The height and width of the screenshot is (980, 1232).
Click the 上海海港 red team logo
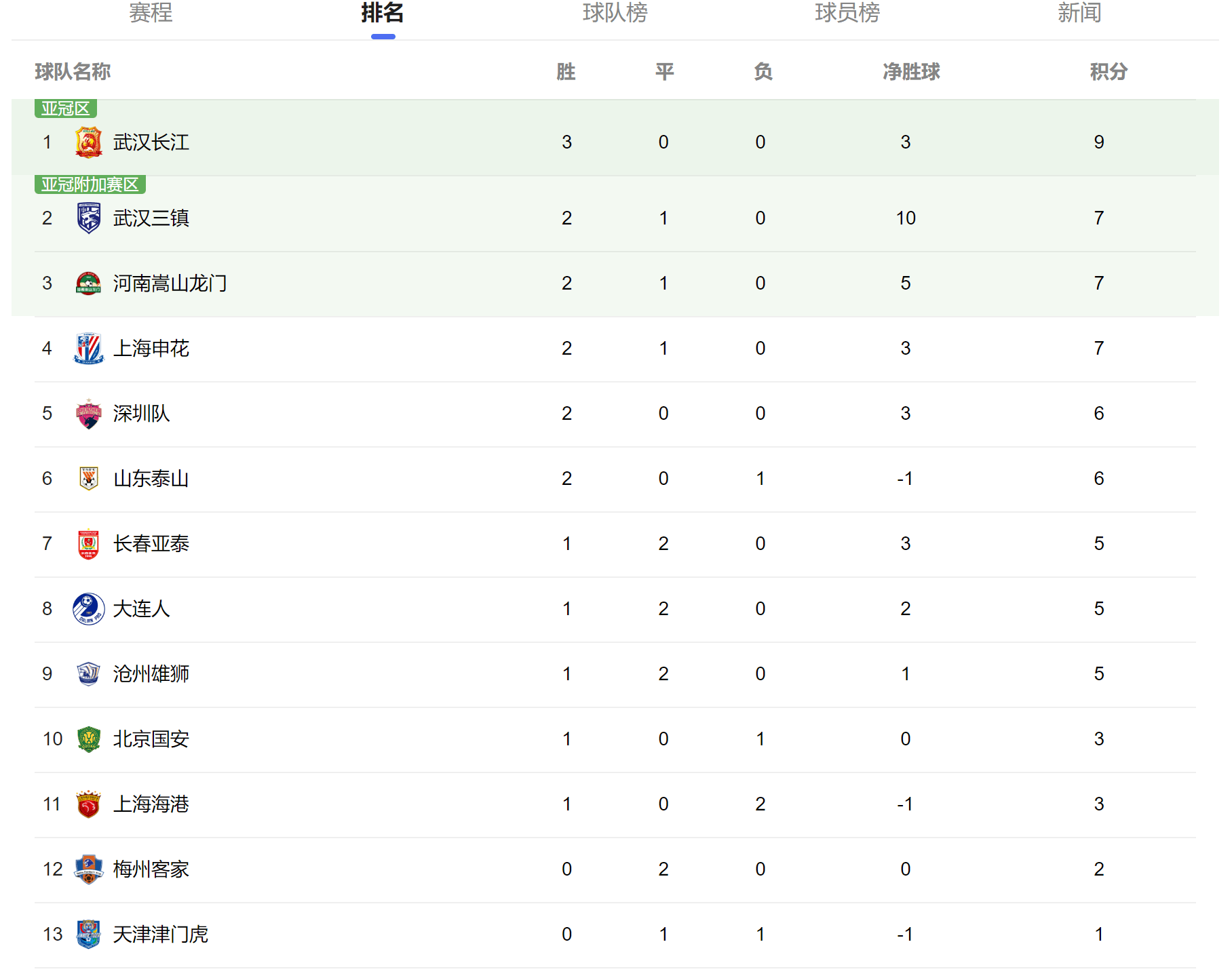click(88, 804)
